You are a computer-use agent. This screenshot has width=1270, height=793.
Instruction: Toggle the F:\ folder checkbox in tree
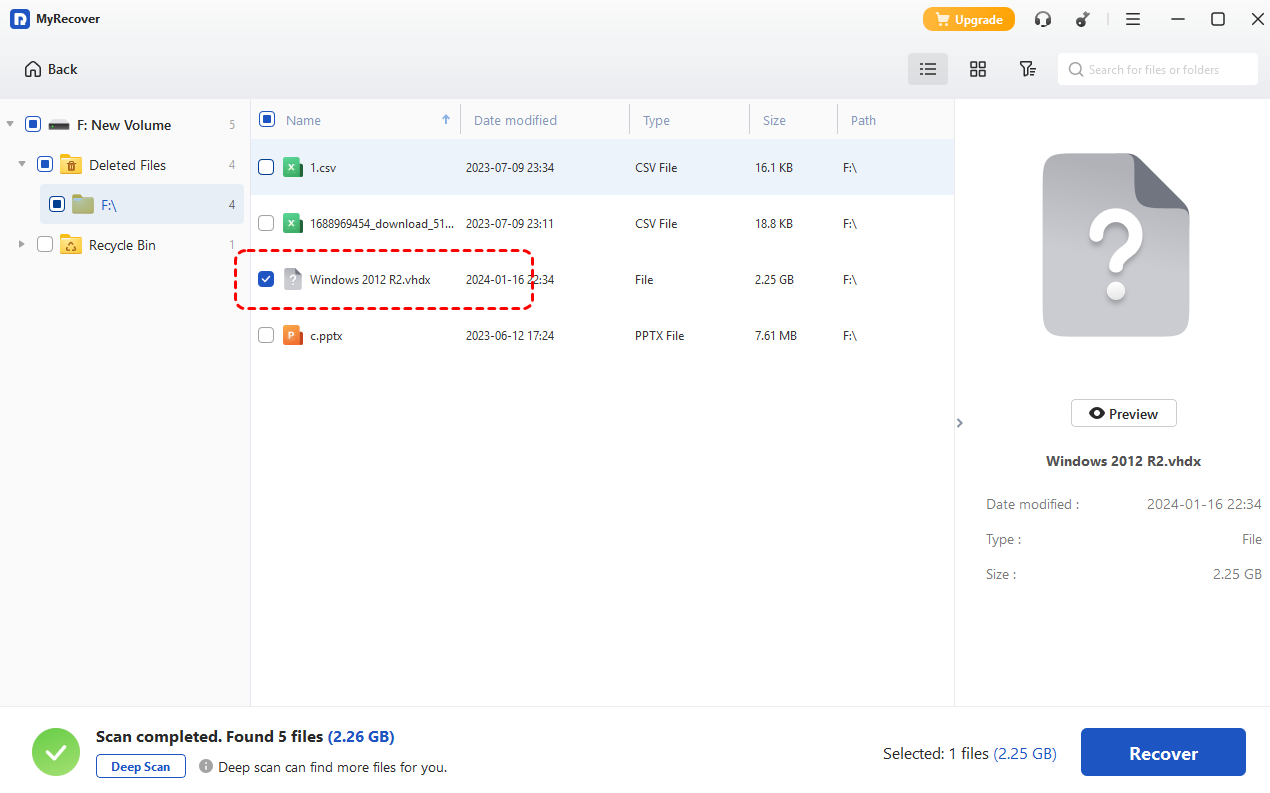tap(57, 204)
